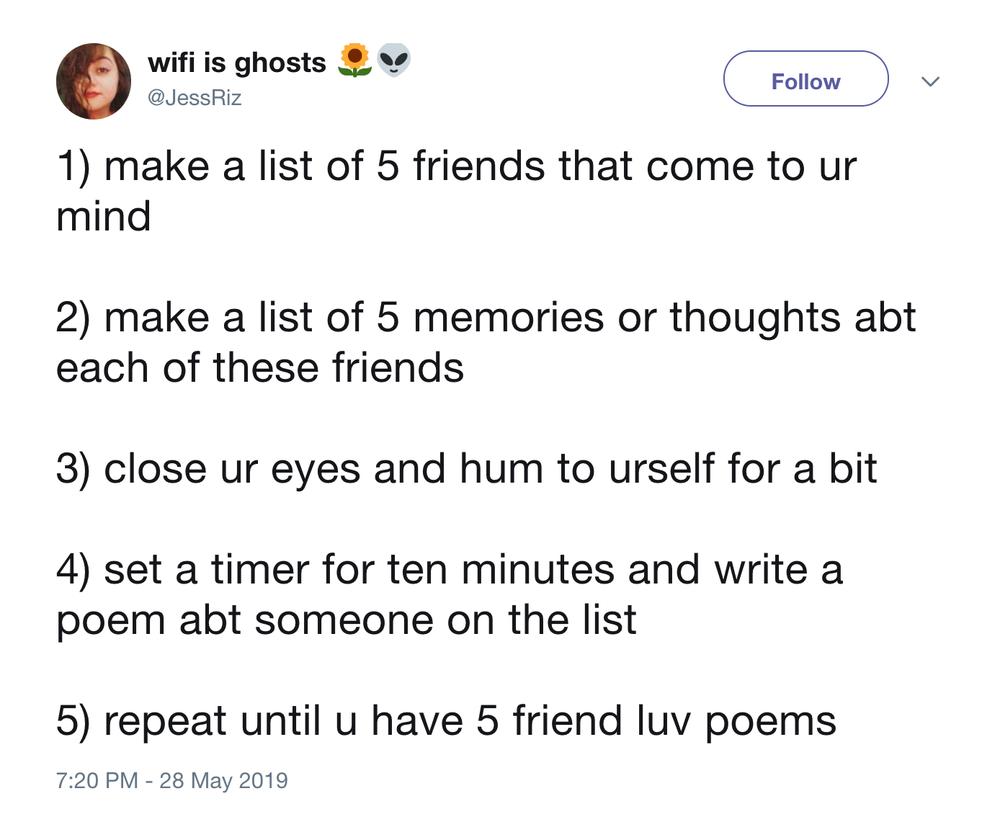Click the word 'ghosts' in the display name

pos(281,64)
